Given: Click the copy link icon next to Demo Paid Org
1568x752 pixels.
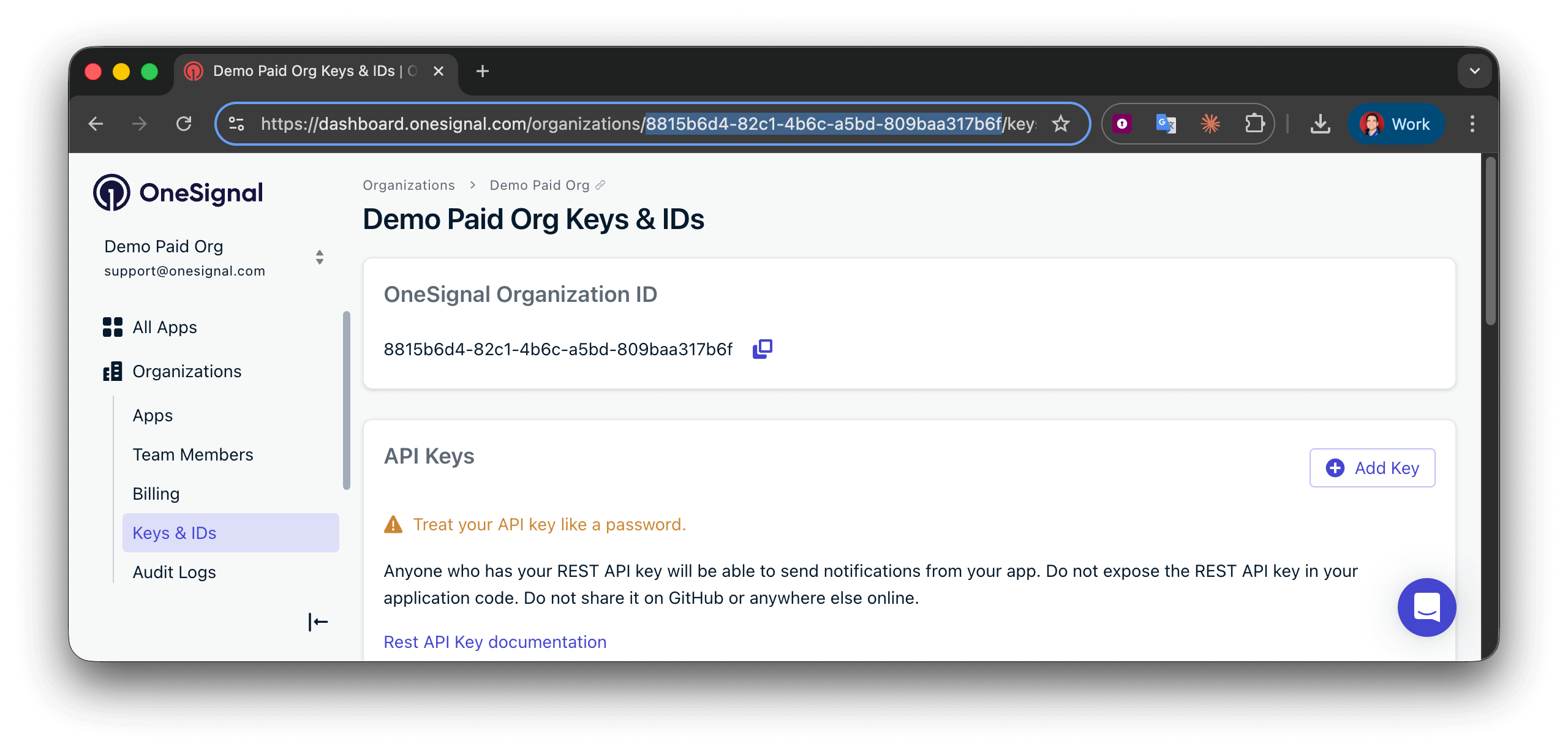Looking at the screenshot, I should pyautogui.click(x=600, y=184).
